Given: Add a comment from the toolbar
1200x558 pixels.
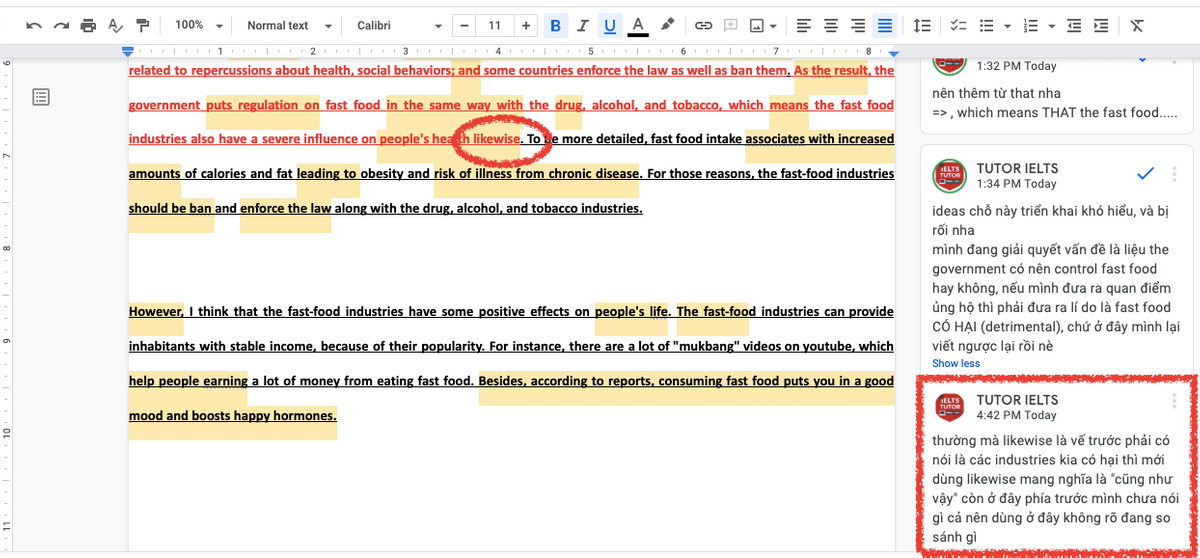Looking at the screenshot, I should [x=731, y=25].
